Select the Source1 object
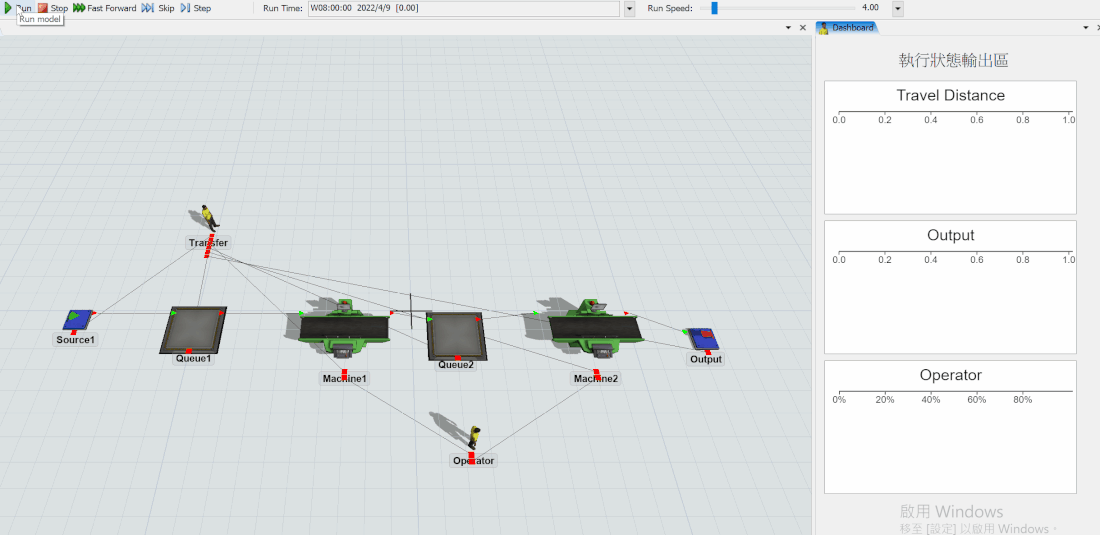The width and height of the screenshot is (1100, 535). click(x=78, y=320)
